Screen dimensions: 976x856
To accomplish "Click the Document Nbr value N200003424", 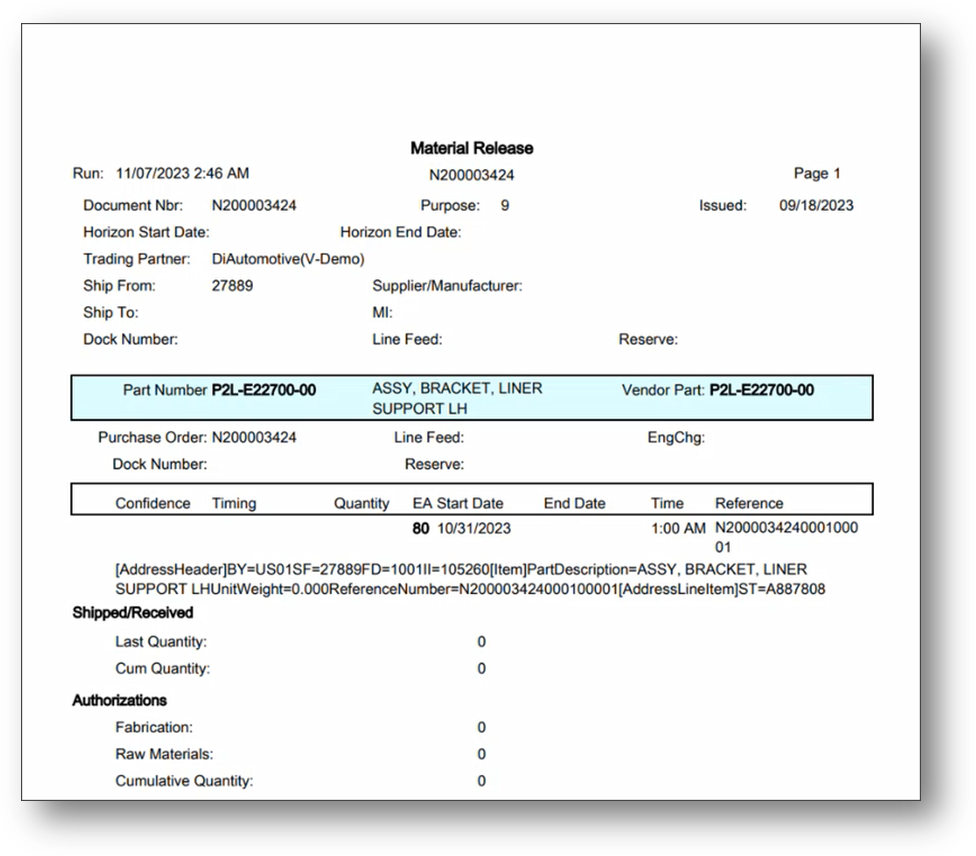I will click(254, 205).
